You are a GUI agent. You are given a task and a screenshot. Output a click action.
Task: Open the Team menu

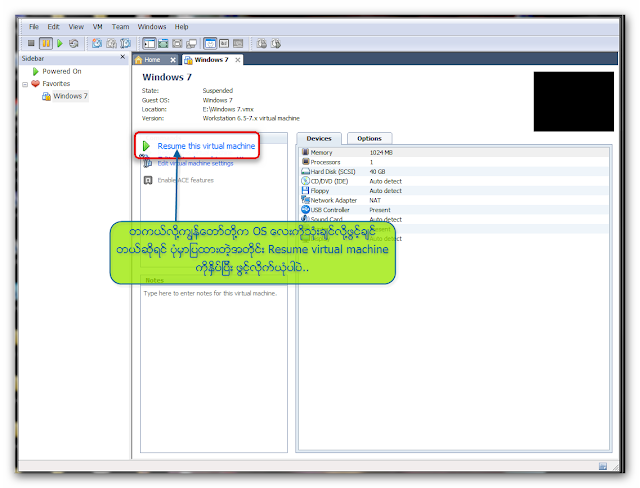(120, 27)
